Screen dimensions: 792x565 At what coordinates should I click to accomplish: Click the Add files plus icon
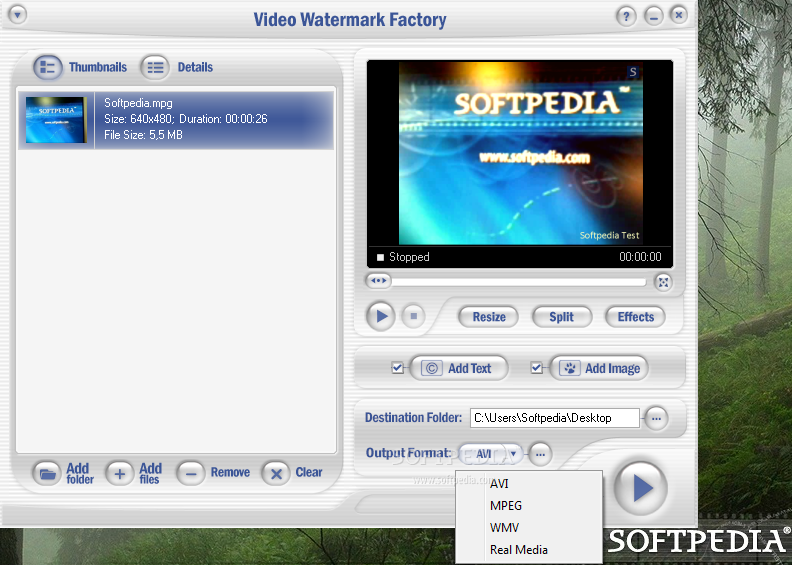pyautogui.click(x=120, y=474)
